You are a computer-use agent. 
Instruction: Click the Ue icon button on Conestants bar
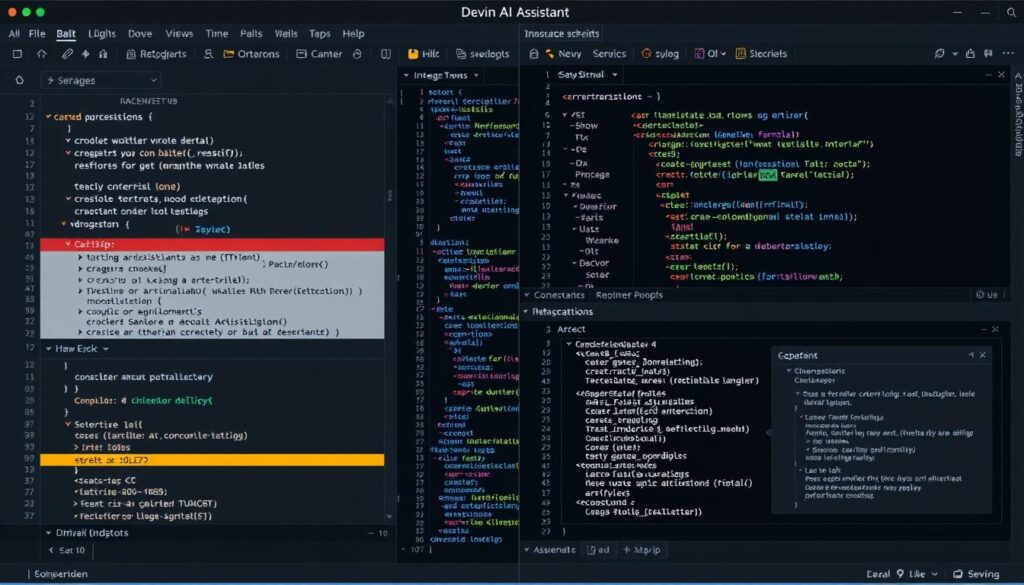click(x=987, y=295)
